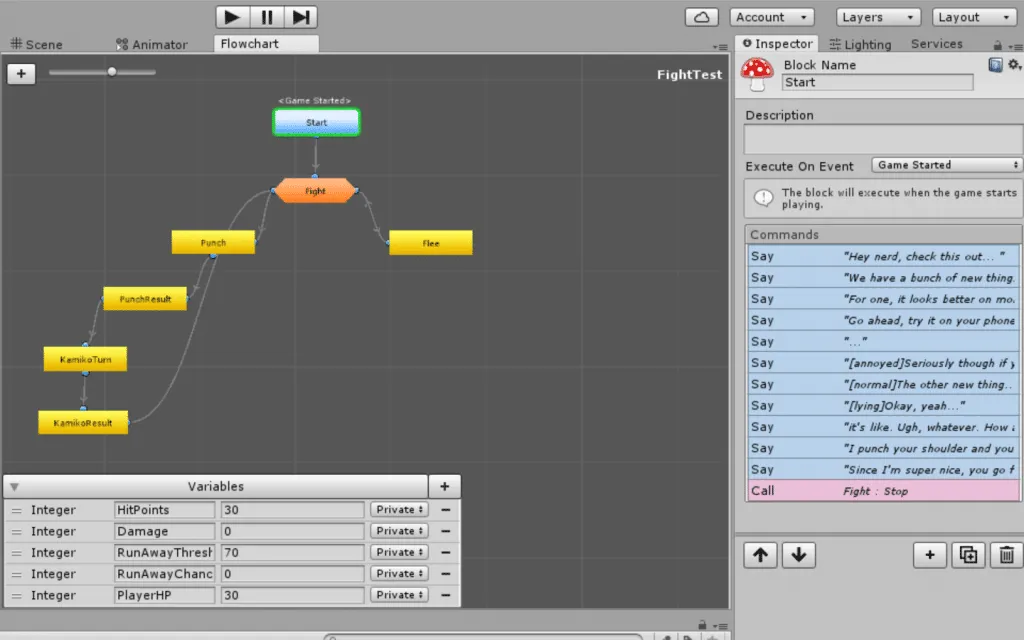The width and height of the screenshot is (1024, 640).
Task: Open the Execute On Event dropdown showing Game Started
Action: pyautogui.click(x=946, y=165)
